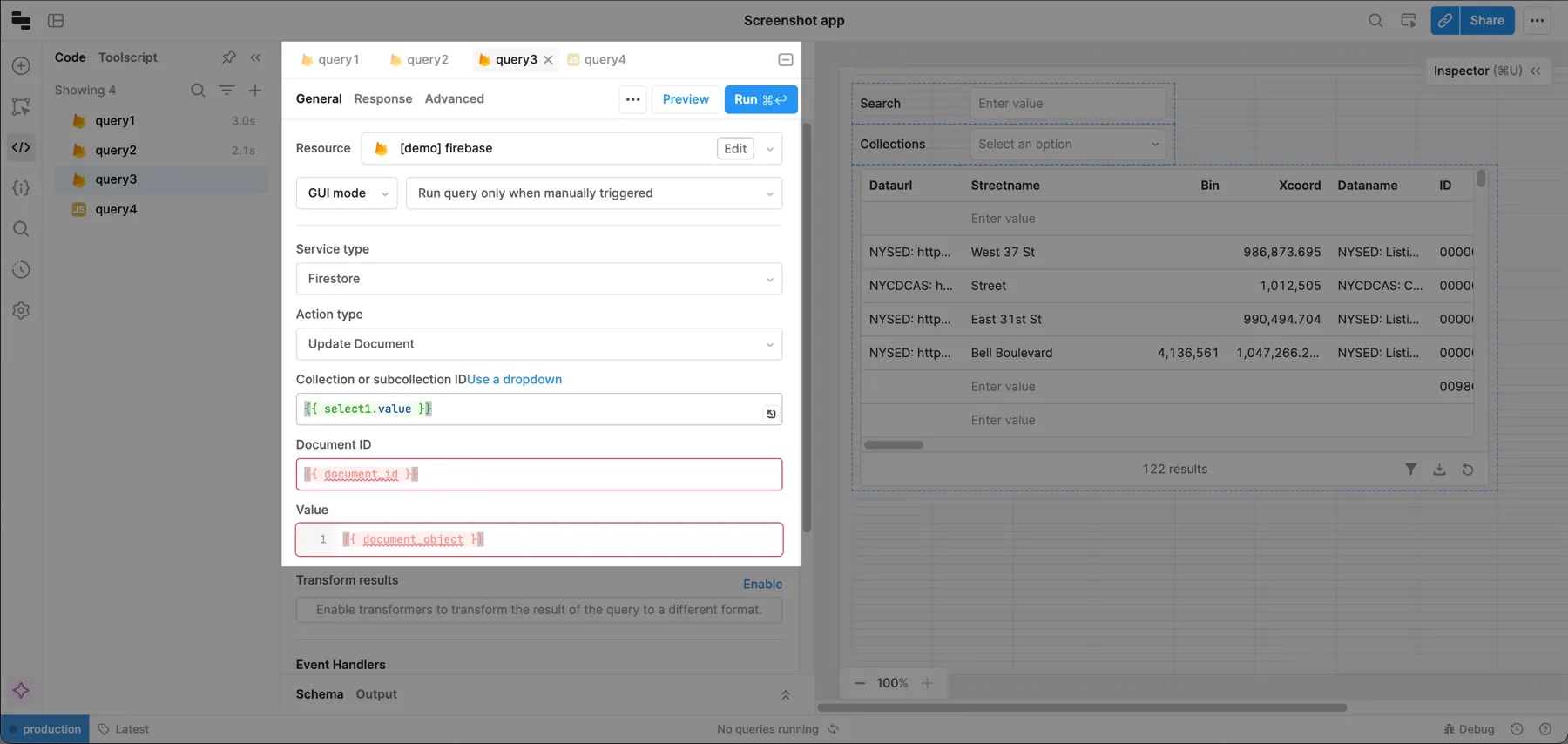Click the table horizontal scrollbar

click(894, 445)
